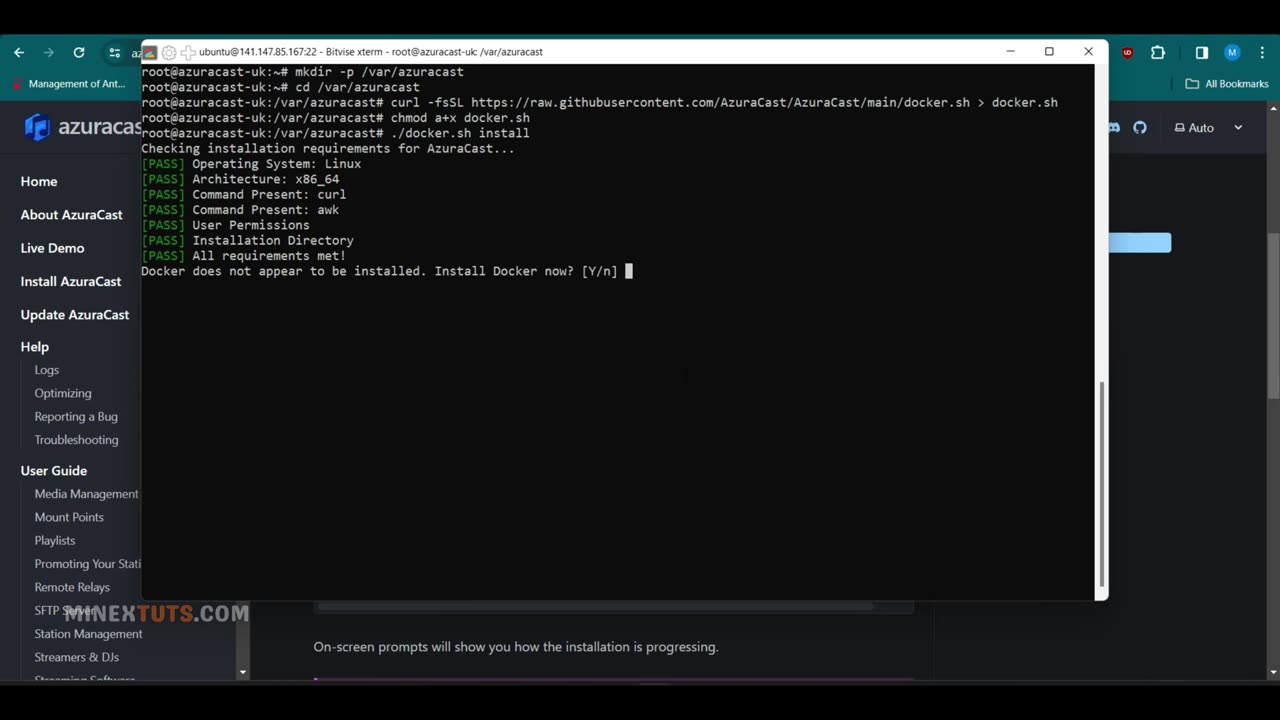Toggle the browser side panel
The image size is (1280, 720).
[x=1202, y=52]
